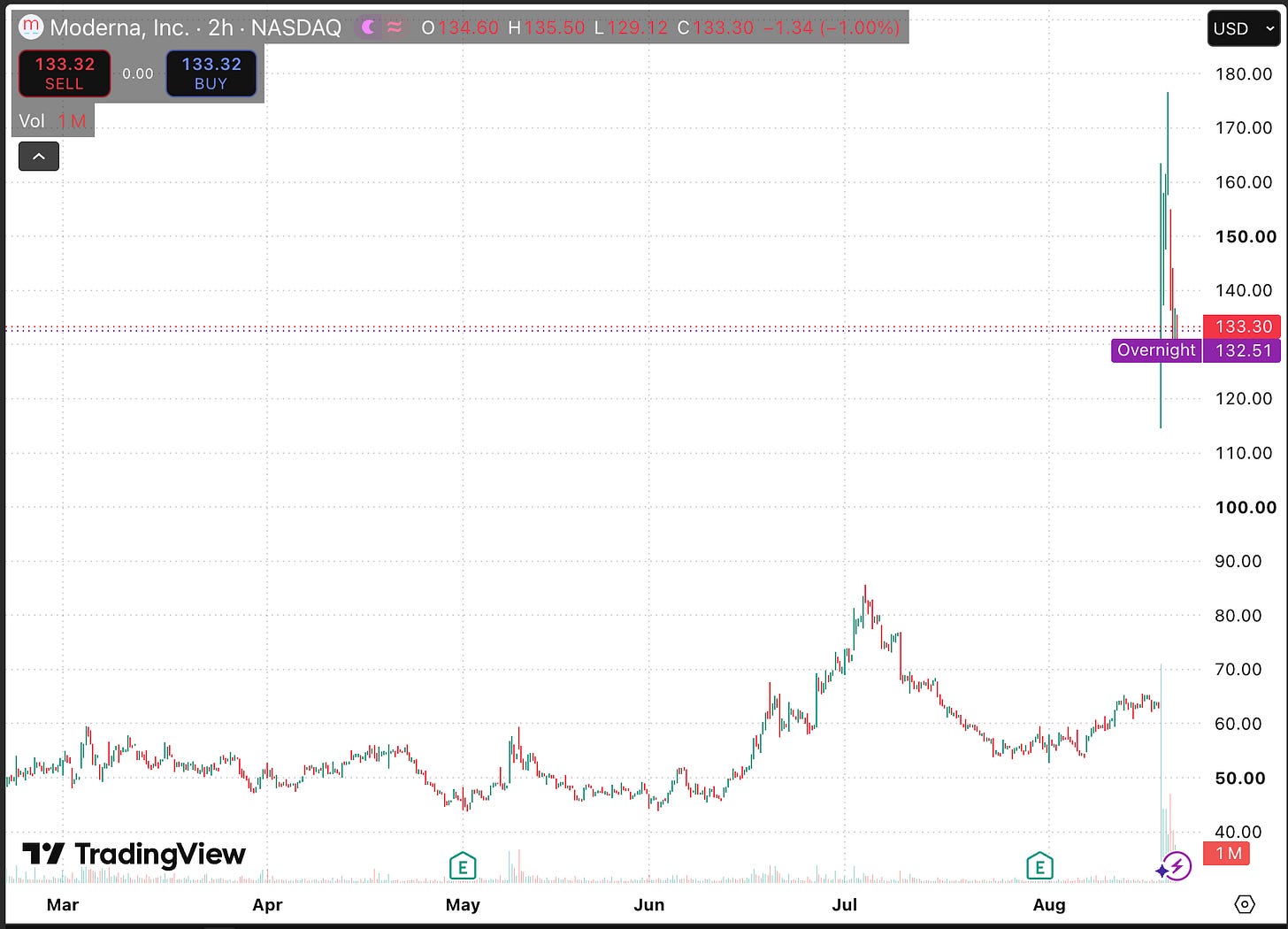
Task: Click the red 133.30 last price label
Action: pos(1242,326)
